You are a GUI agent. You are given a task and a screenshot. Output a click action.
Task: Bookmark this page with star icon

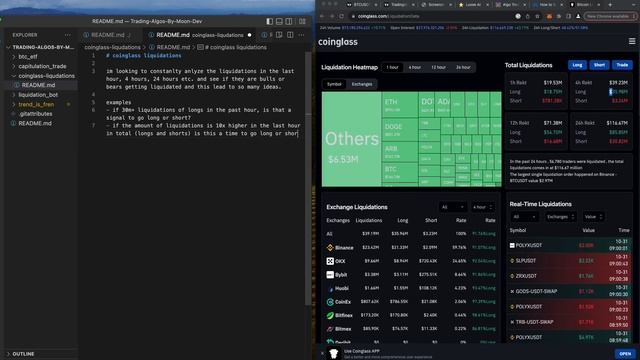(x=538, y=16)
